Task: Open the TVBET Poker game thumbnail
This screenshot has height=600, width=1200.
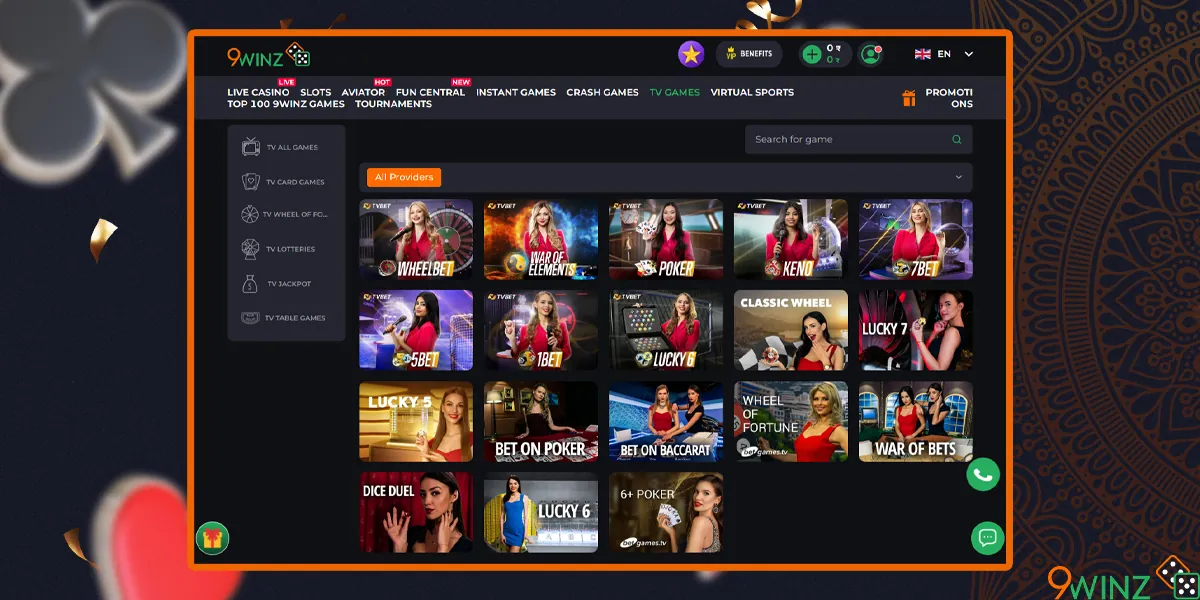Action: pyautogui.click(x=666, y=239)
